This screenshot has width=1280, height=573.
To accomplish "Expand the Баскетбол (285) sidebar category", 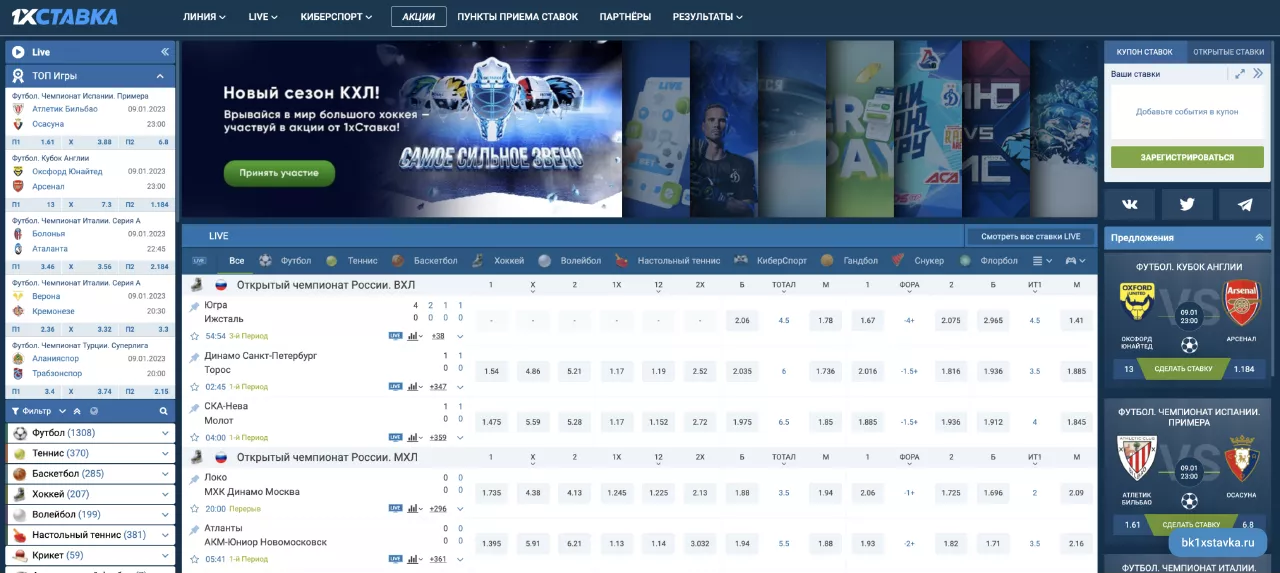I will (x=165, y=474).
